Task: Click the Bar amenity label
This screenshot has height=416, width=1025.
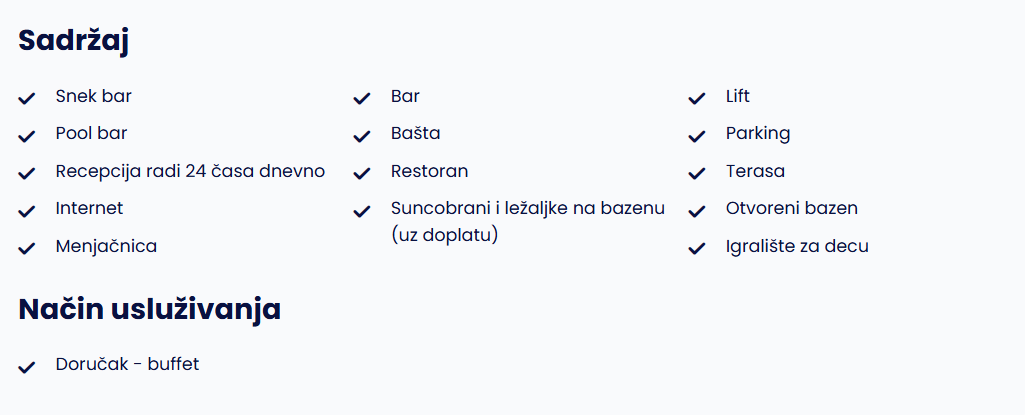Action: click(x=405, y=96)
